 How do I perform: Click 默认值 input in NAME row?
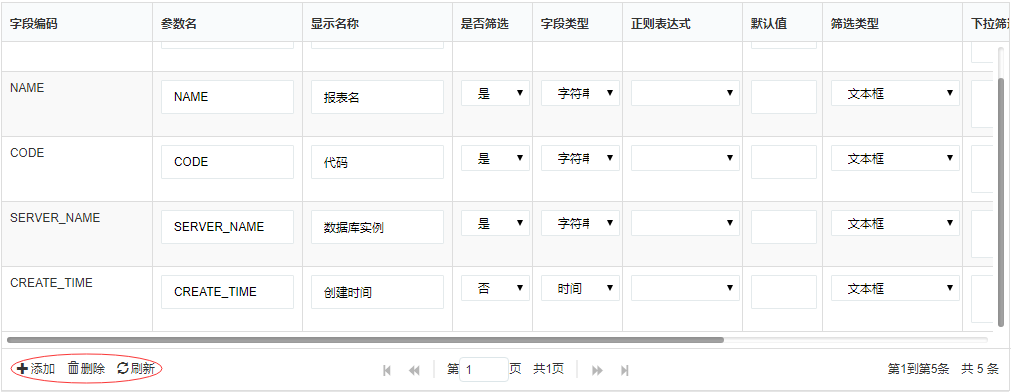click(x=784, y=97)
